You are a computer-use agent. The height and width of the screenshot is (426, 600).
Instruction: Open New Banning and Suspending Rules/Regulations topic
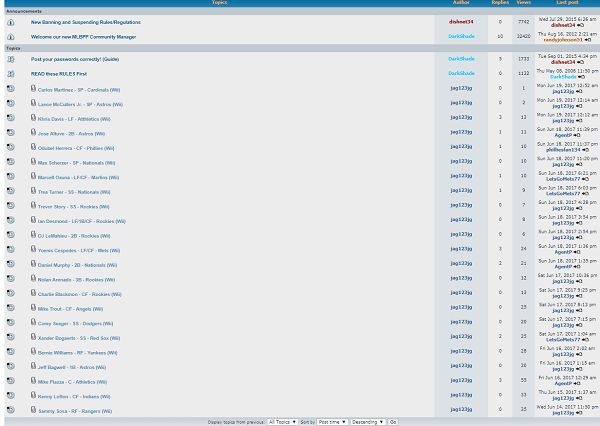(x=86, y=22)
